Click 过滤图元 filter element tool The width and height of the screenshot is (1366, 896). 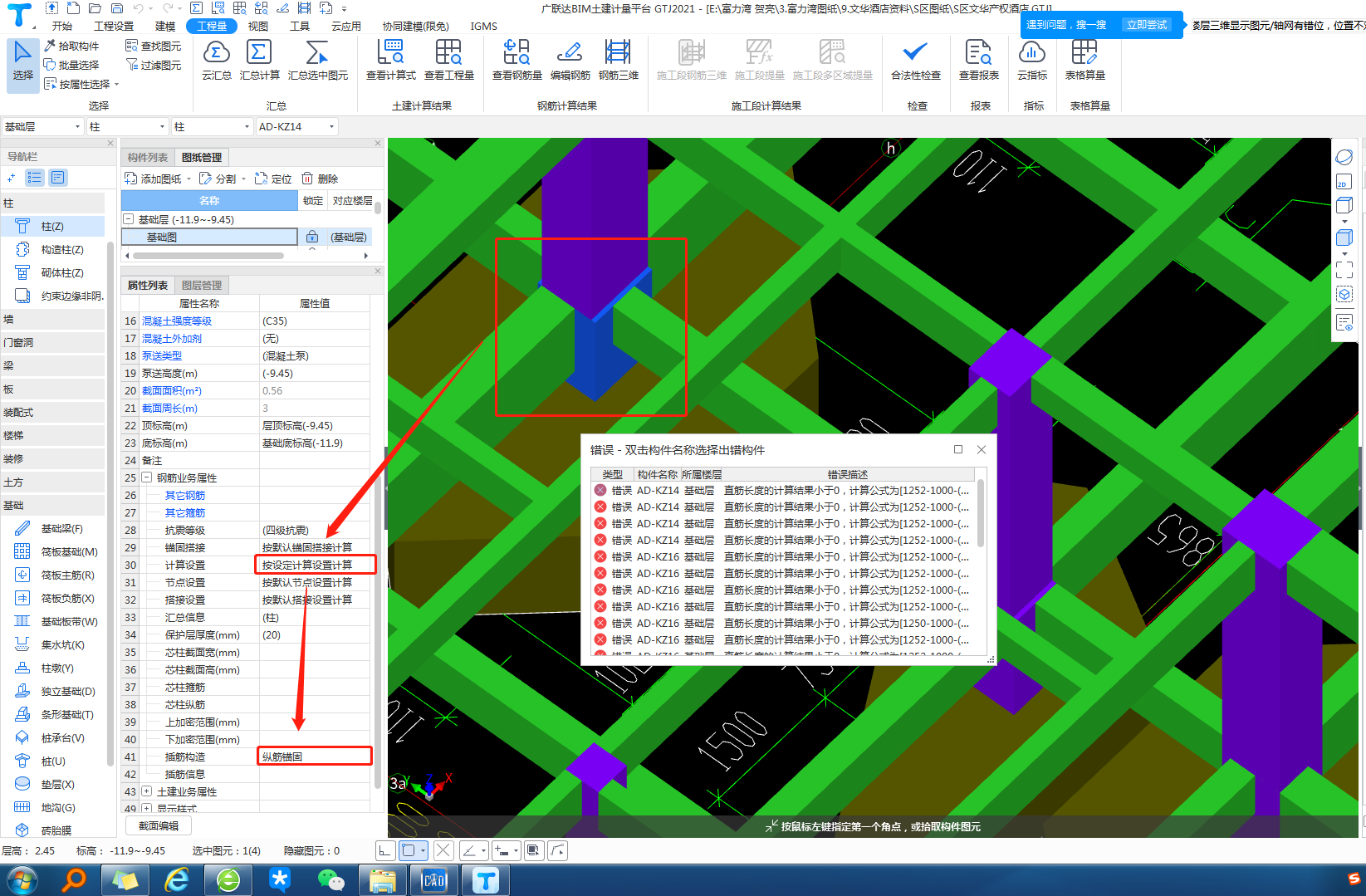point(153,65)
